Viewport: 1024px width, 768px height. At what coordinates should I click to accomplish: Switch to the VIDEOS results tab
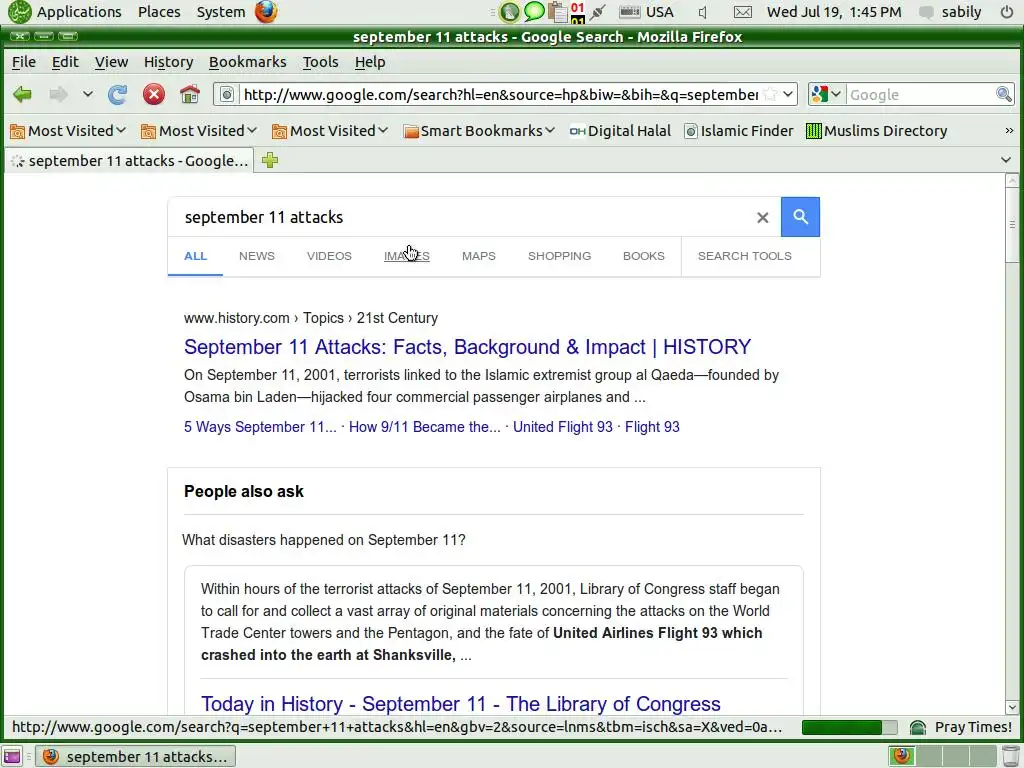click(x=329, y=256)
